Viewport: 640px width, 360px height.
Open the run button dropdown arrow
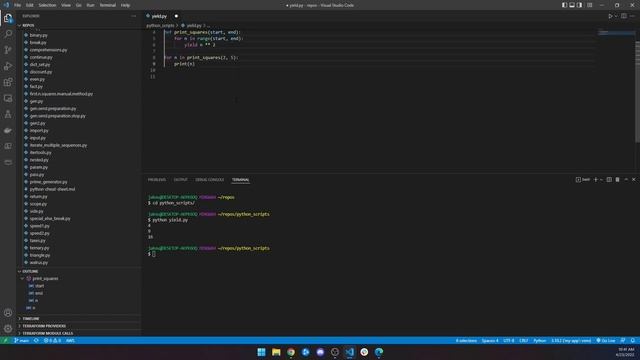click(616, 16)
